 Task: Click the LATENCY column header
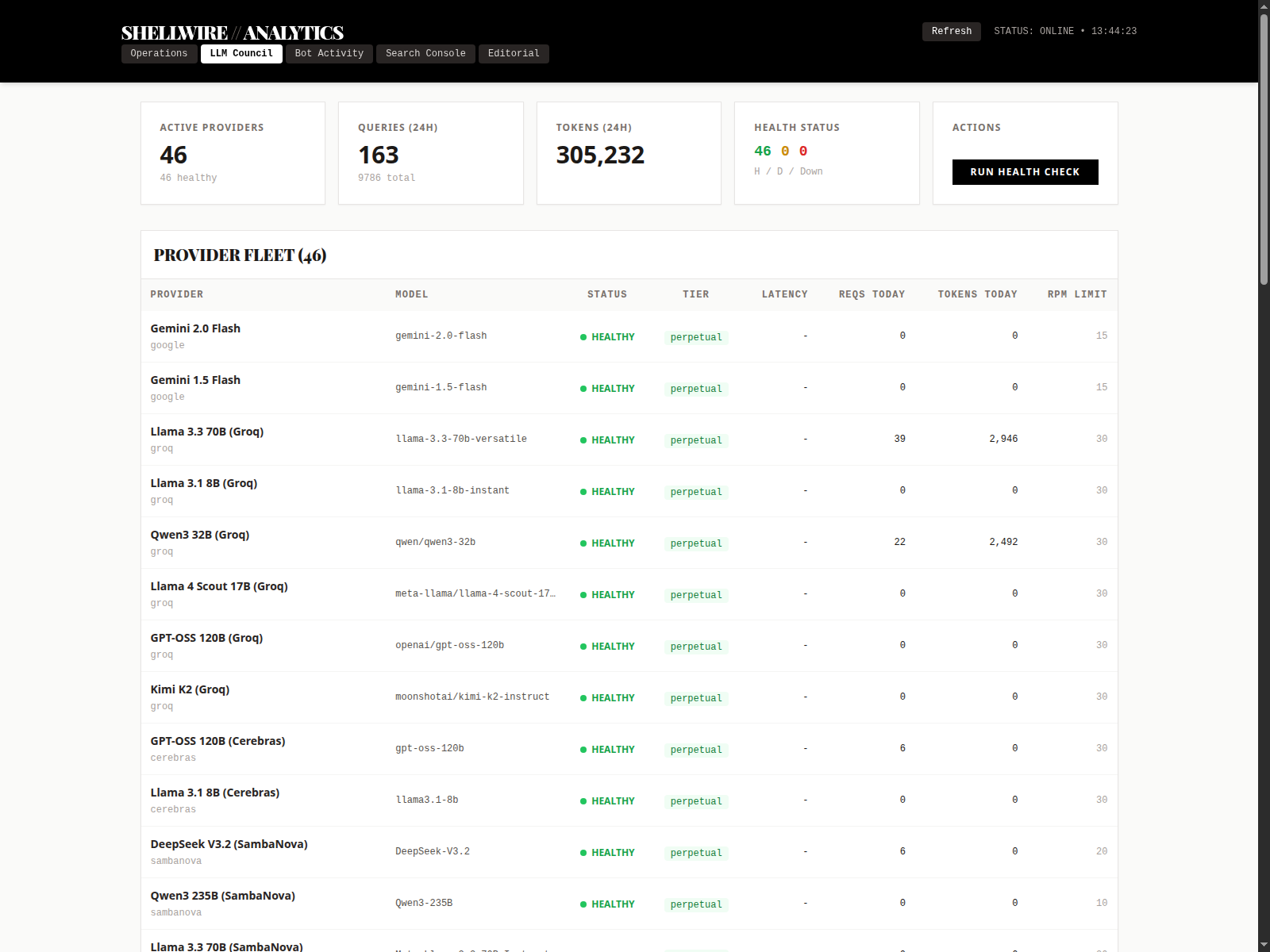click(x=785, y=294)
